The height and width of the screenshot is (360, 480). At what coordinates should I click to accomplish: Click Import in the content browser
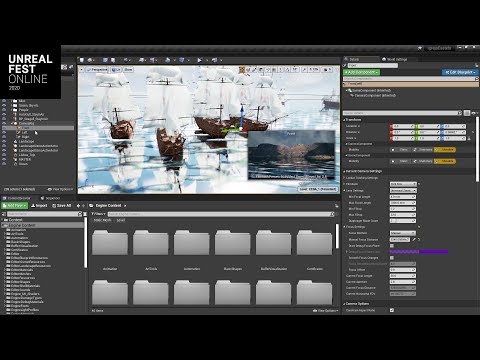point(39,206)
